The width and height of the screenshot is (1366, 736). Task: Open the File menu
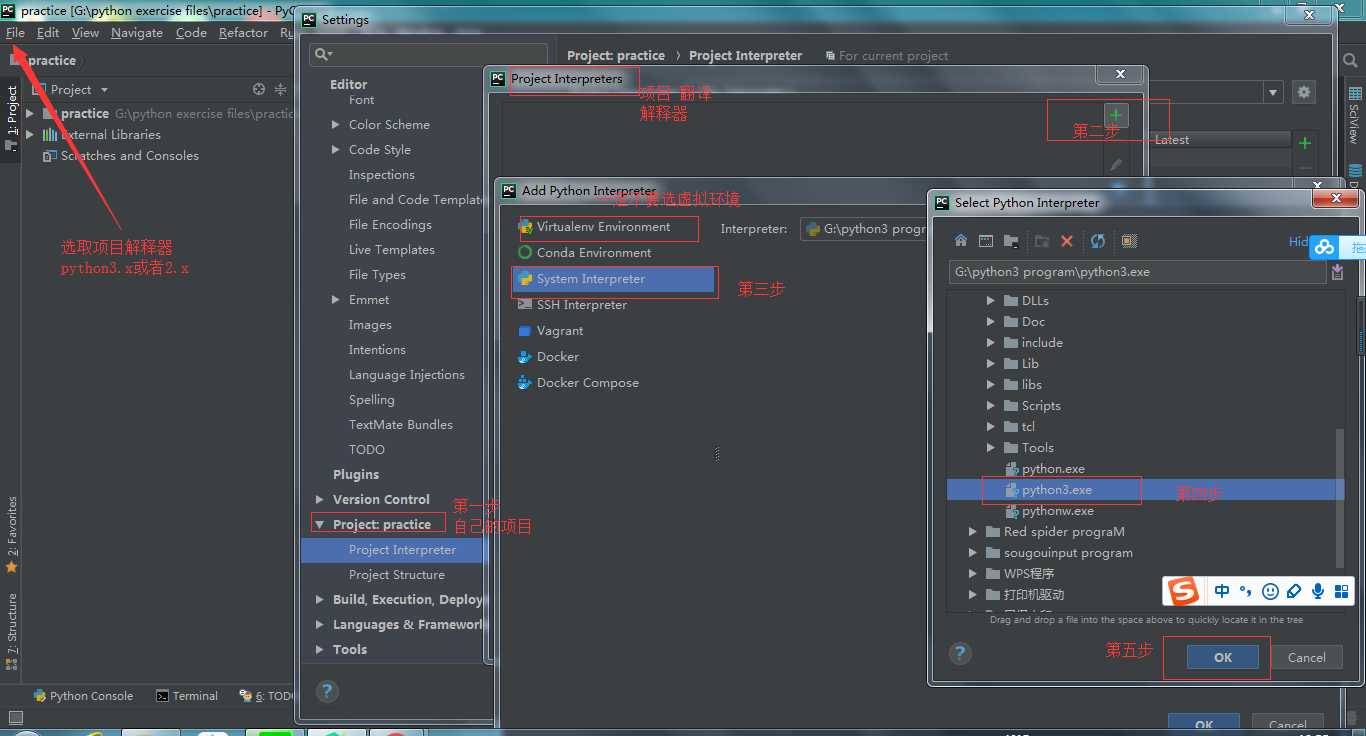click(15, 33)
